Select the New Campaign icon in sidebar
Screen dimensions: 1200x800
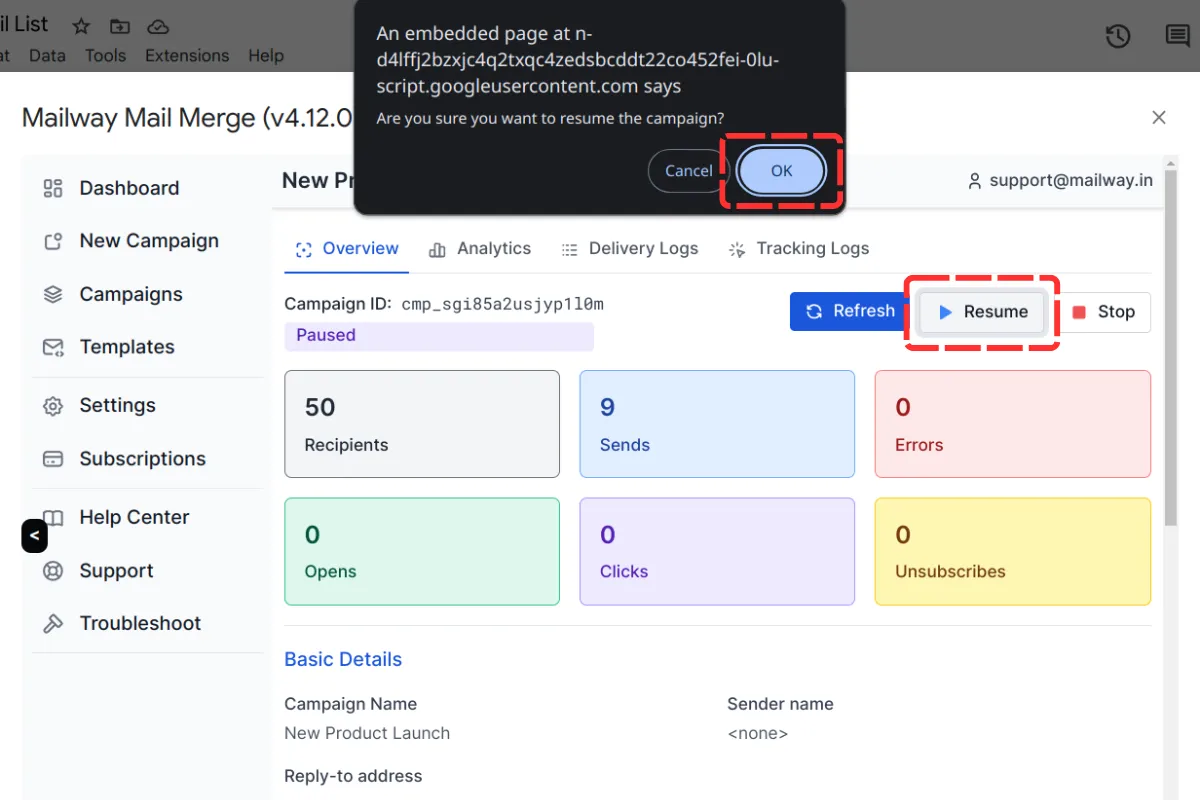(x=52, y=241)
